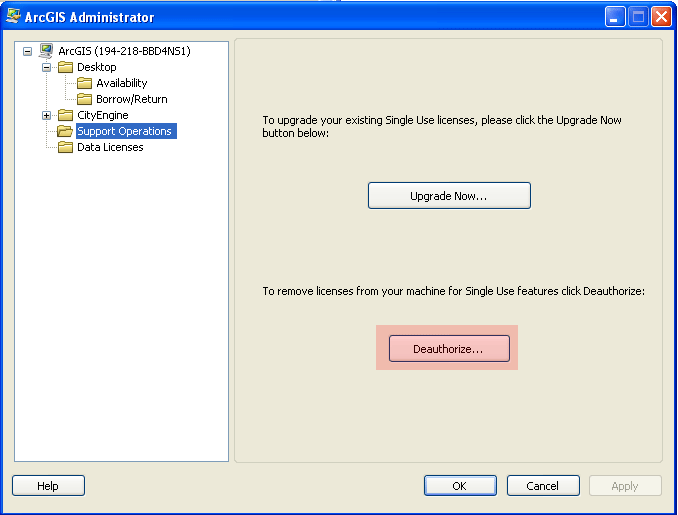
Task: Collapse the Desktop tree node
Action: pos(46,67)
